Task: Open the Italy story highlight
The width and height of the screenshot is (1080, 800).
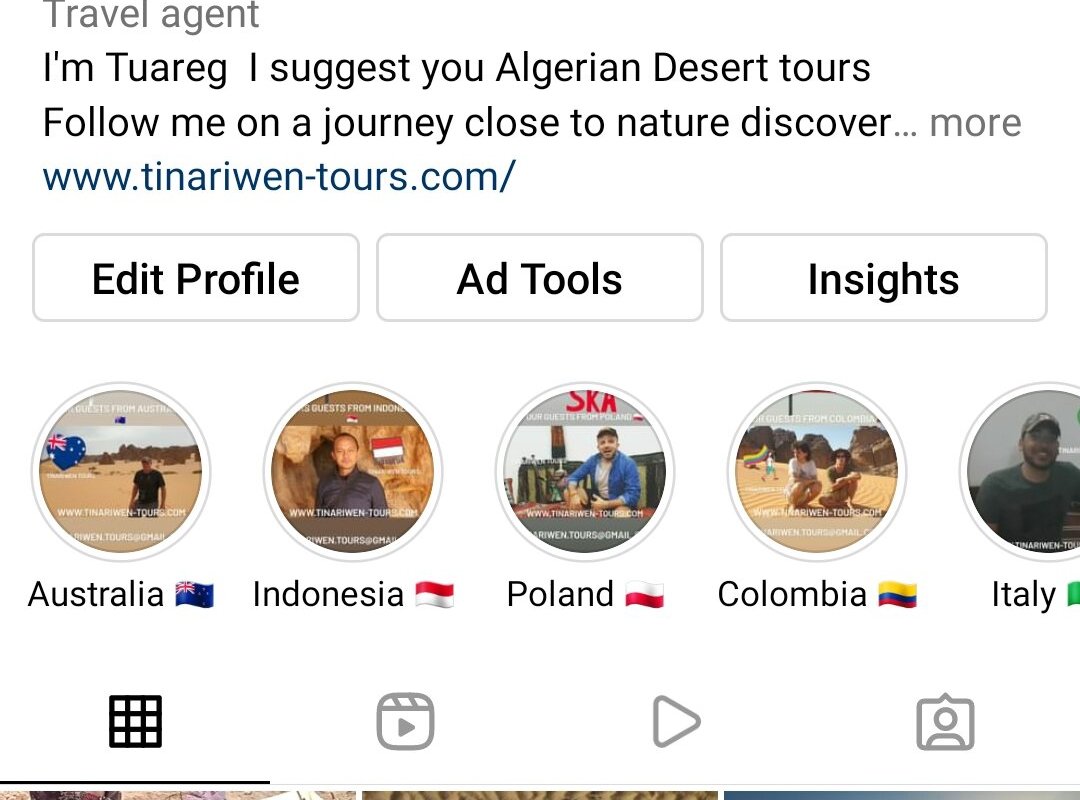Action: 1021,472
